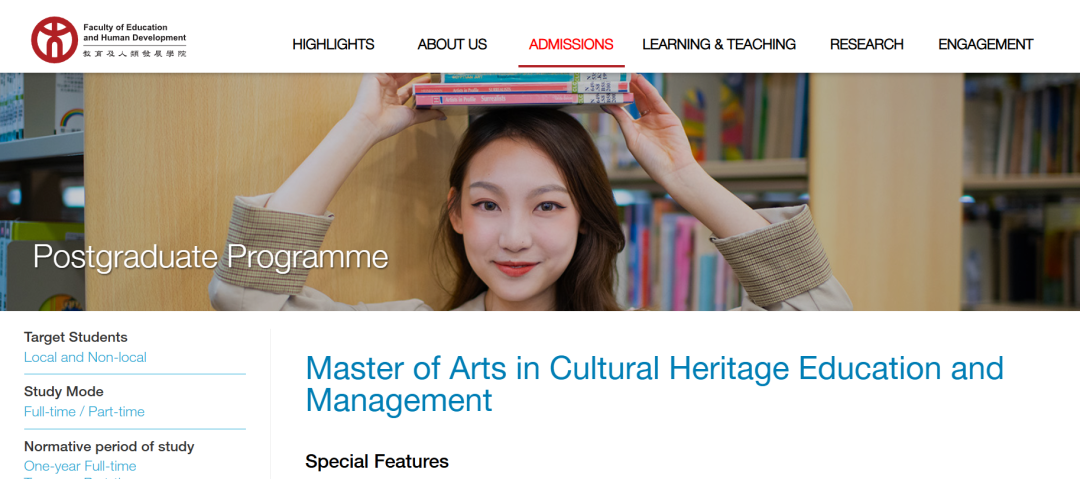Select the ADMISSIONS navigation item
This screenshot has width=1080, height=479.
571,44
